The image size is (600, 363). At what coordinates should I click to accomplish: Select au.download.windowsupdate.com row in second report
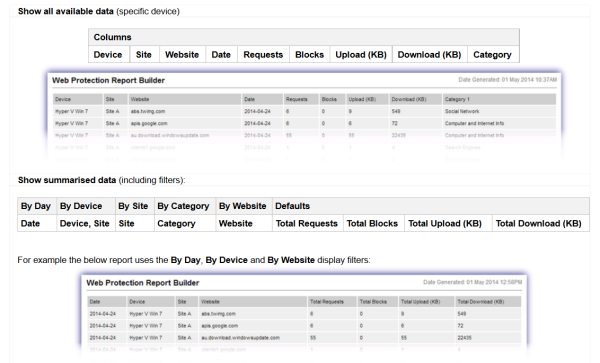304,338
